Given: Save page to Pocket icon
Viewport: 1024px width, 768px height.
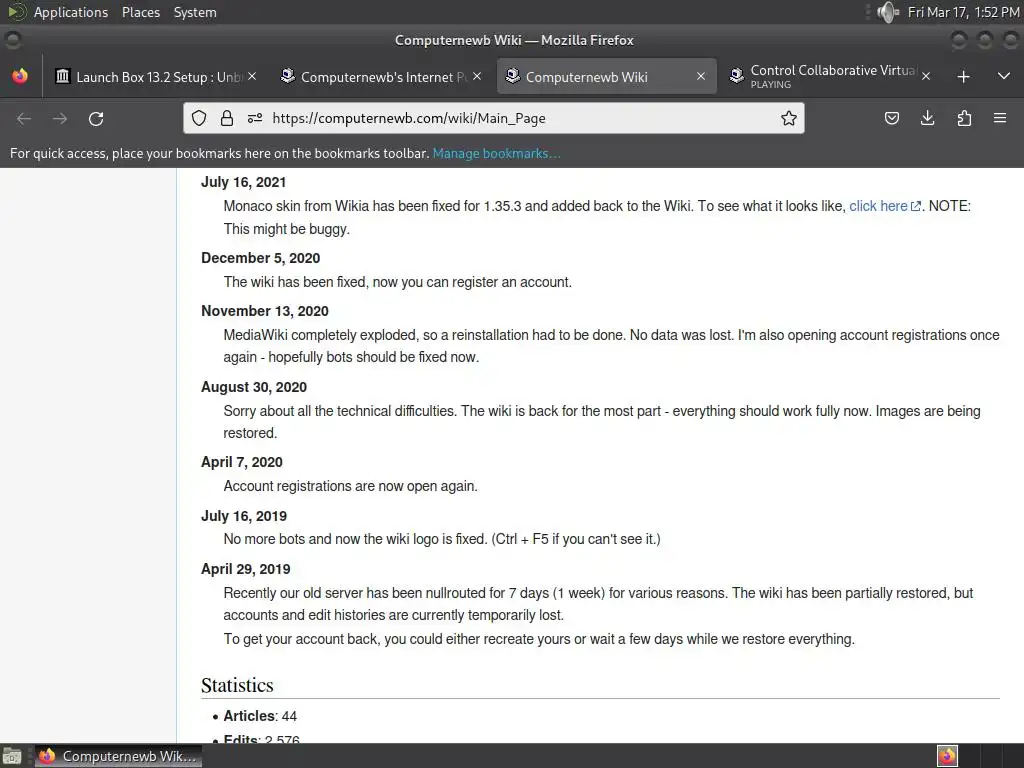Looking at the screenshot, I should 891,118.
